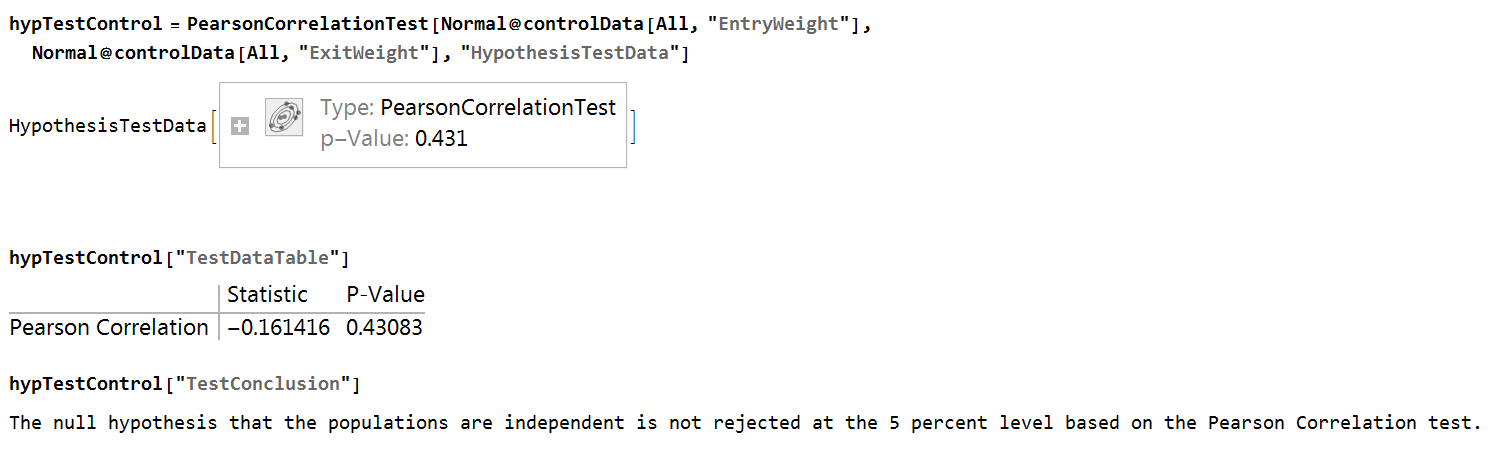The image size is (1511, 465).
Task: Click the 'p-Value: 0.431' summary line
Action: (x=394, y=139)
